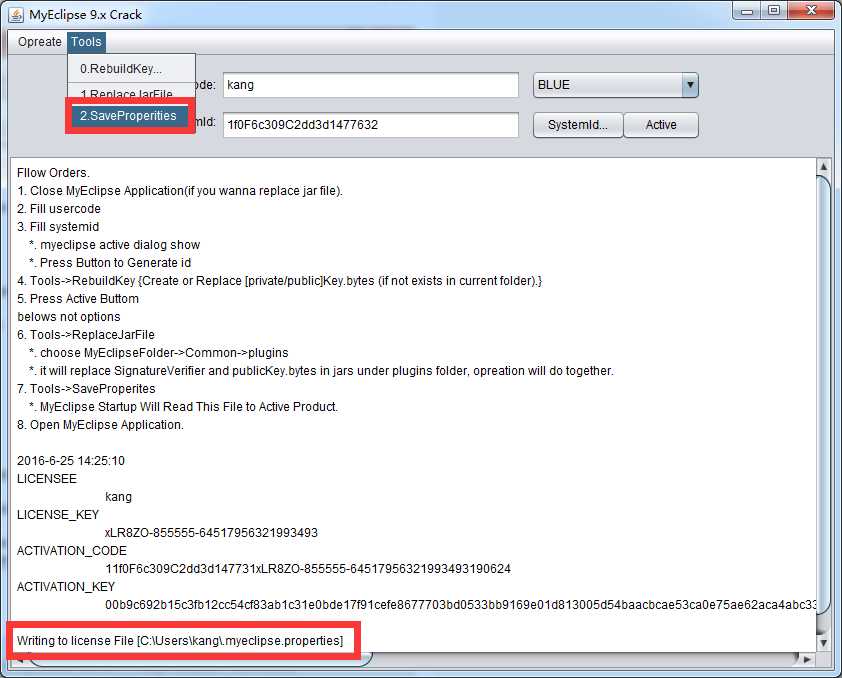
Task: Open the Opreate menu
Action: [x=39, y=42]
